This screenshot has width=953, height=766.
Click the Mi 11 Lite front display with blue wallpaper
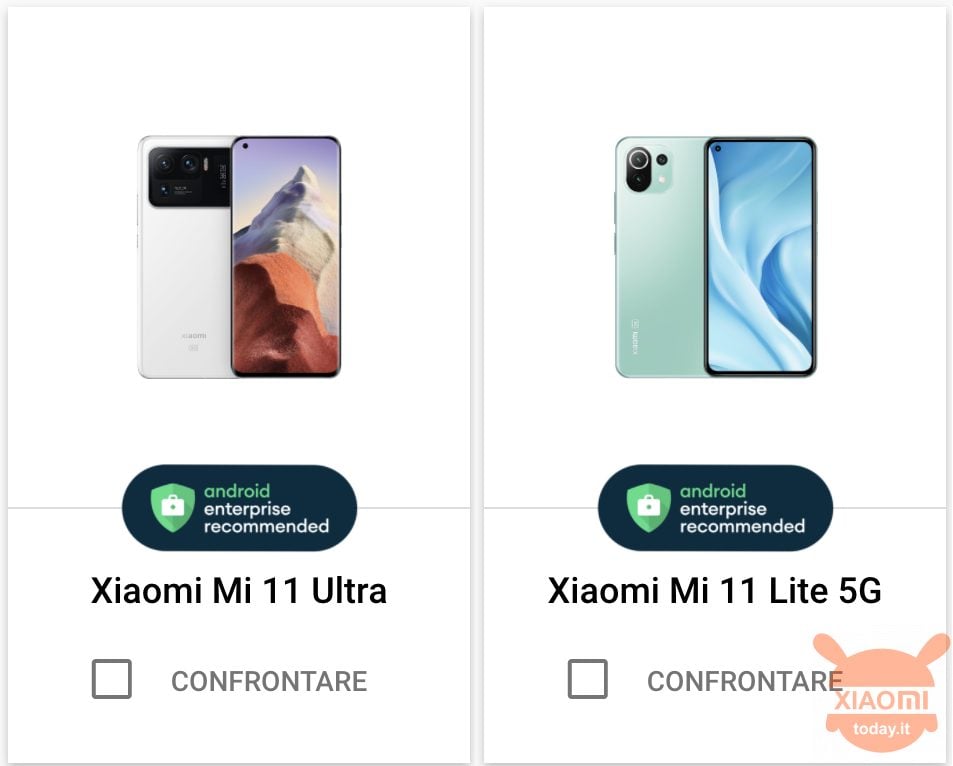(760, 257)
